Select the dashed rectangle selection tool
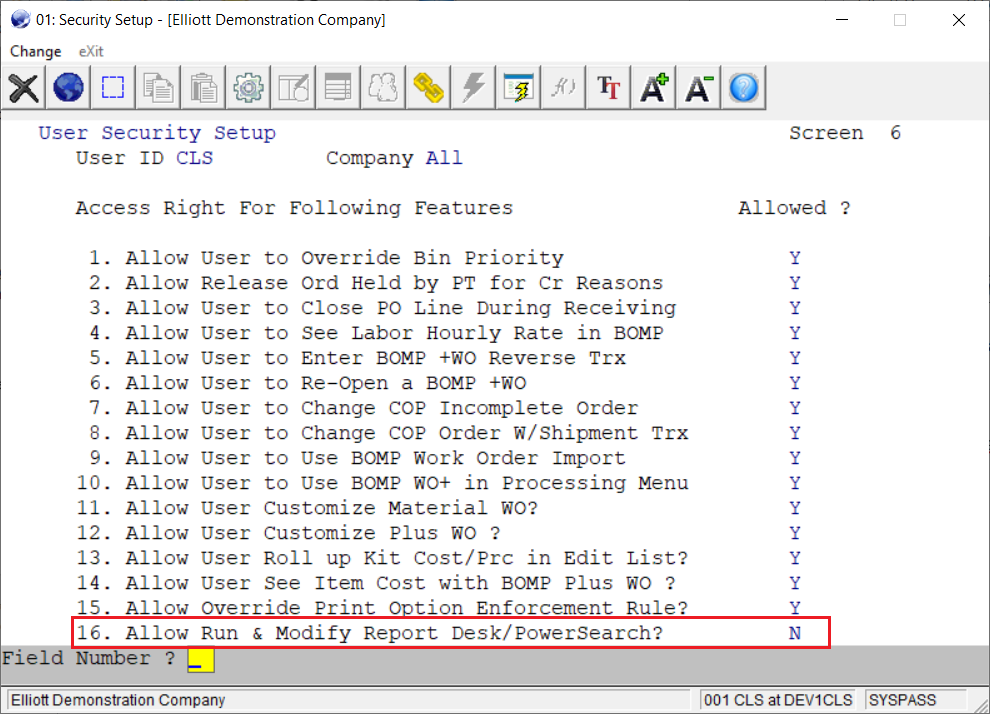Image resolution: width=990 pixels, height=714 pixels. [113, 88]
